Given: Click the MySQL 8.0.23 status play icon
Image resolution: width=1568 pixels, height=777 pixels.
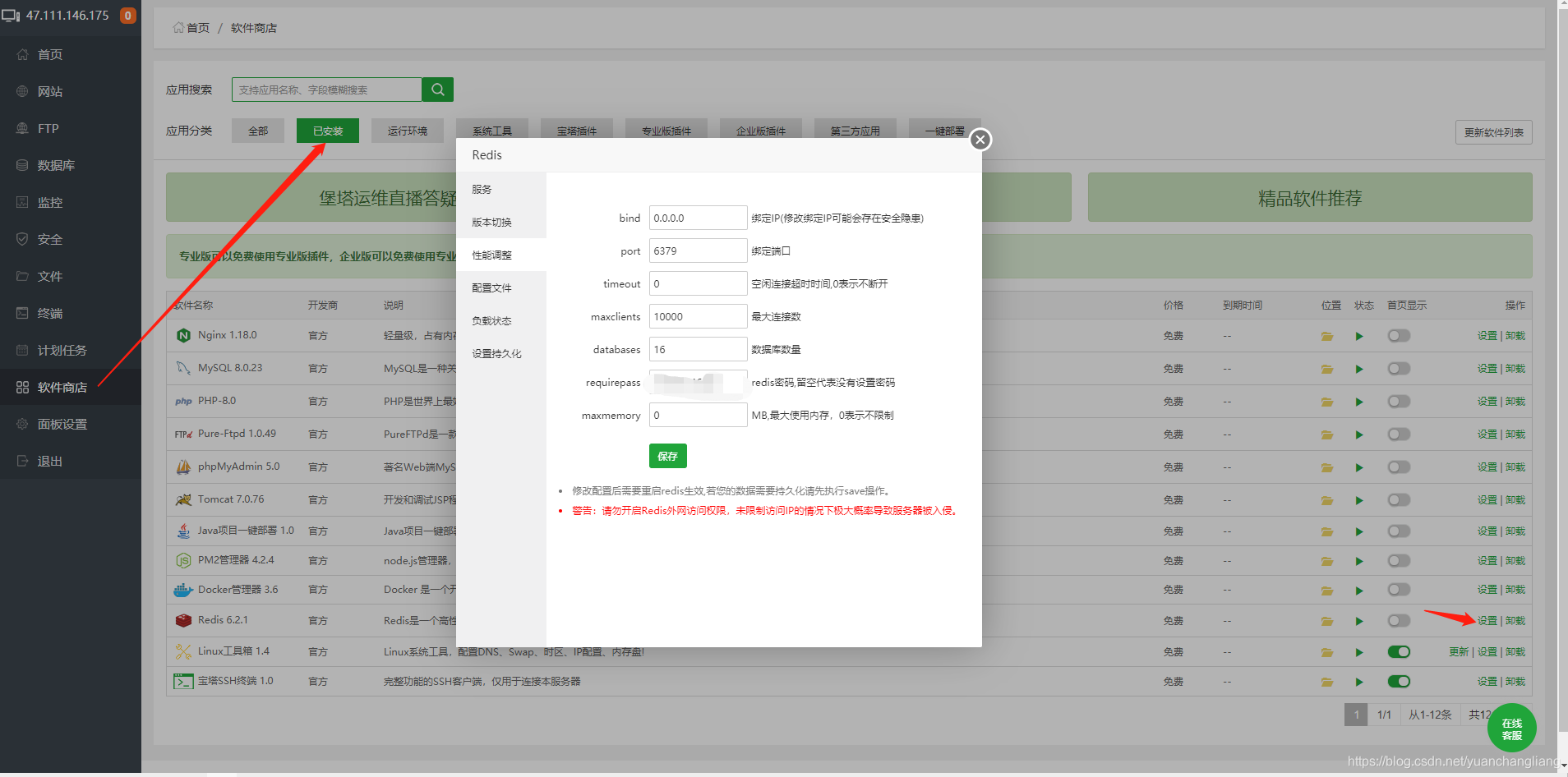Looking at the screenshot, I should (x=1359, y=369).
